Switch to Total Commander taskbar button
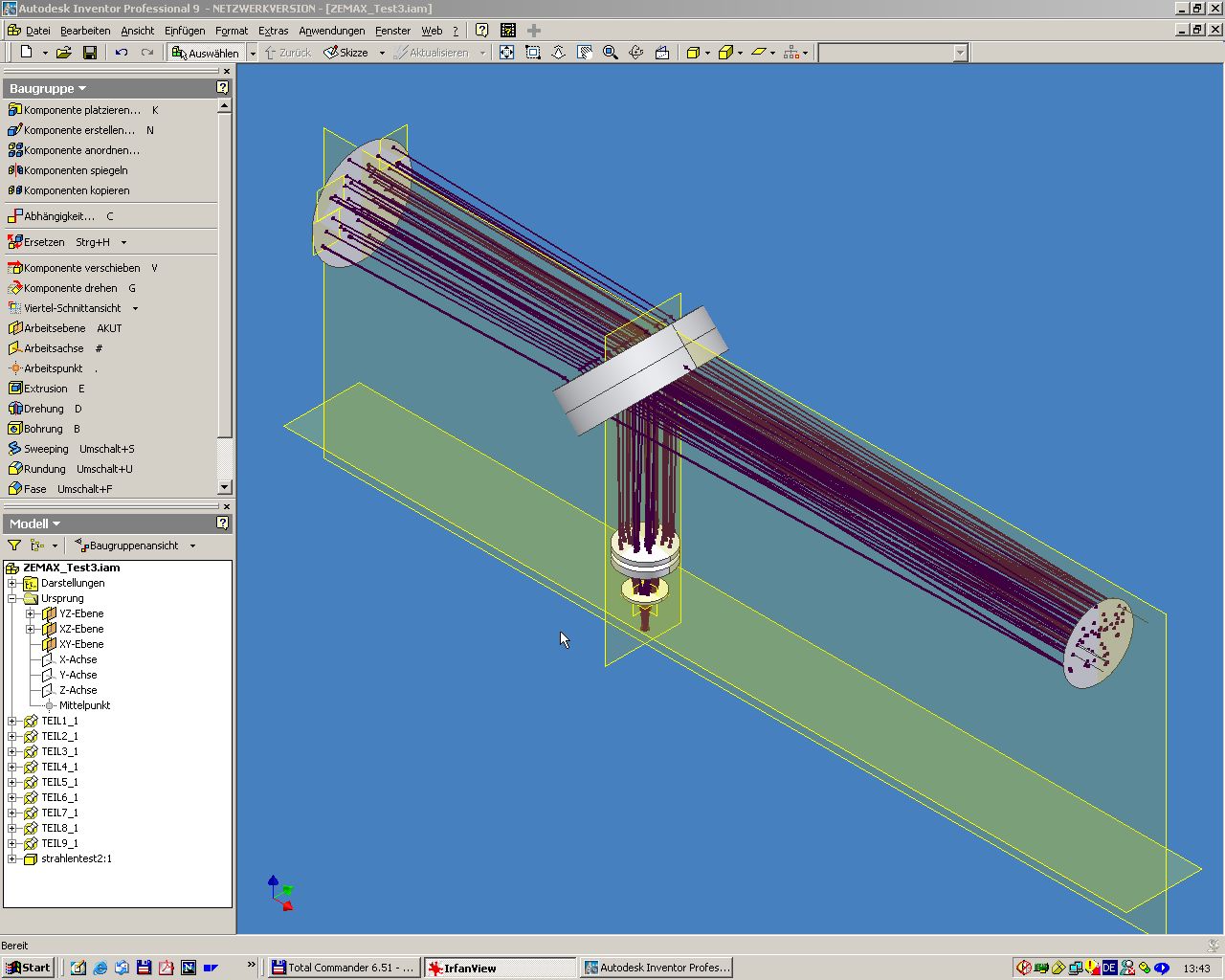 343,968
